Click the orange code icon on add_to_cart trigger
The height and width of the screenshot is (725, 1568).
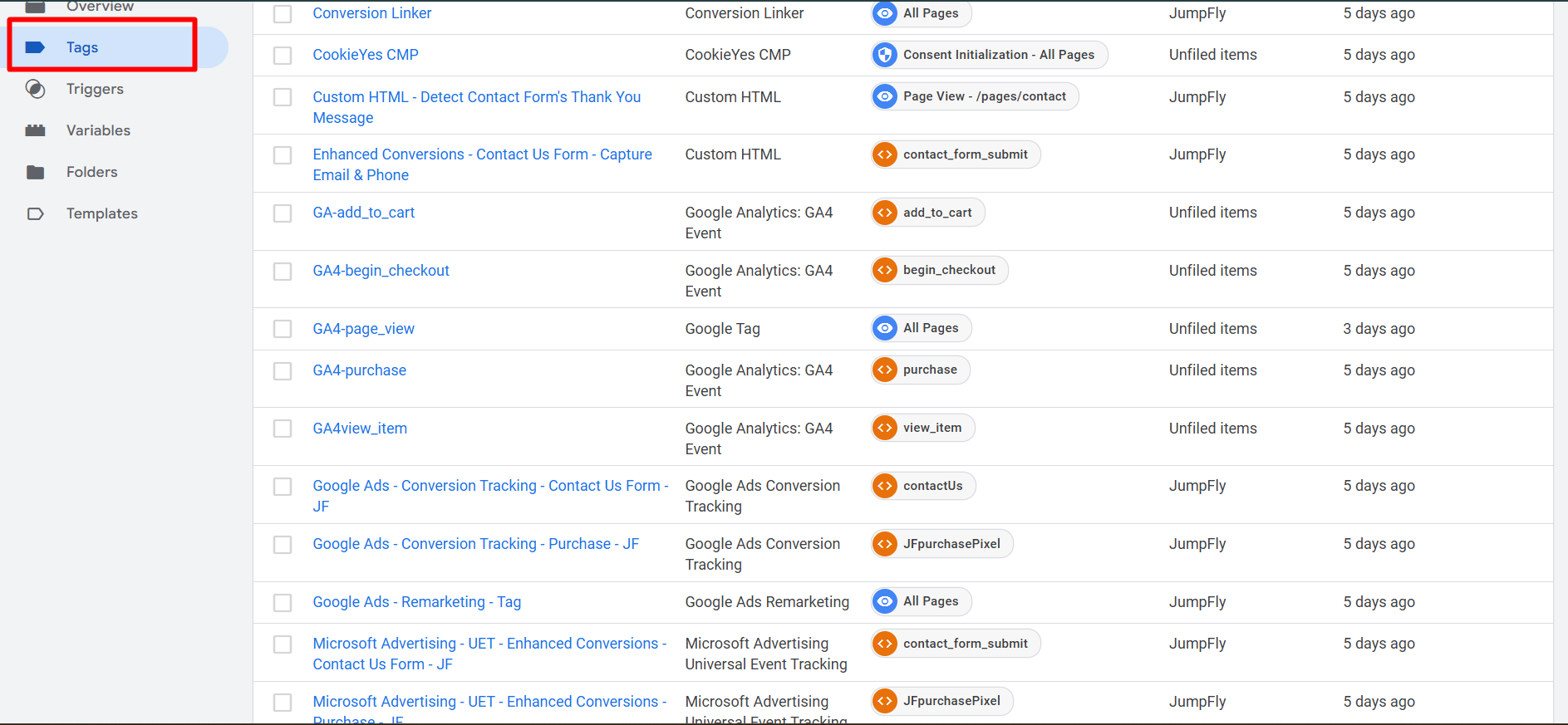[885, 213]
